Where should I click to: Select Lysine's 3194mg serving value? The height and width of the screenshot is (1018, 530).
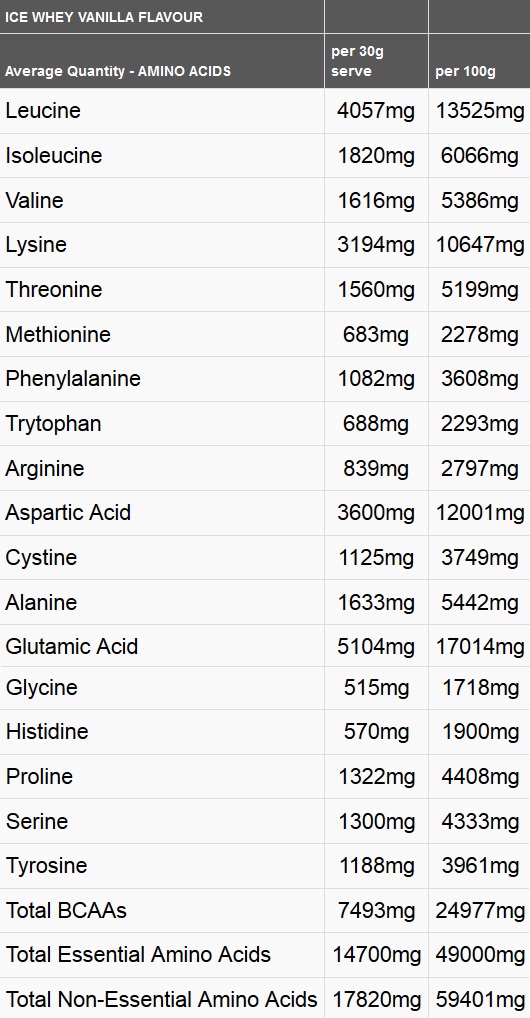[375, 245]
